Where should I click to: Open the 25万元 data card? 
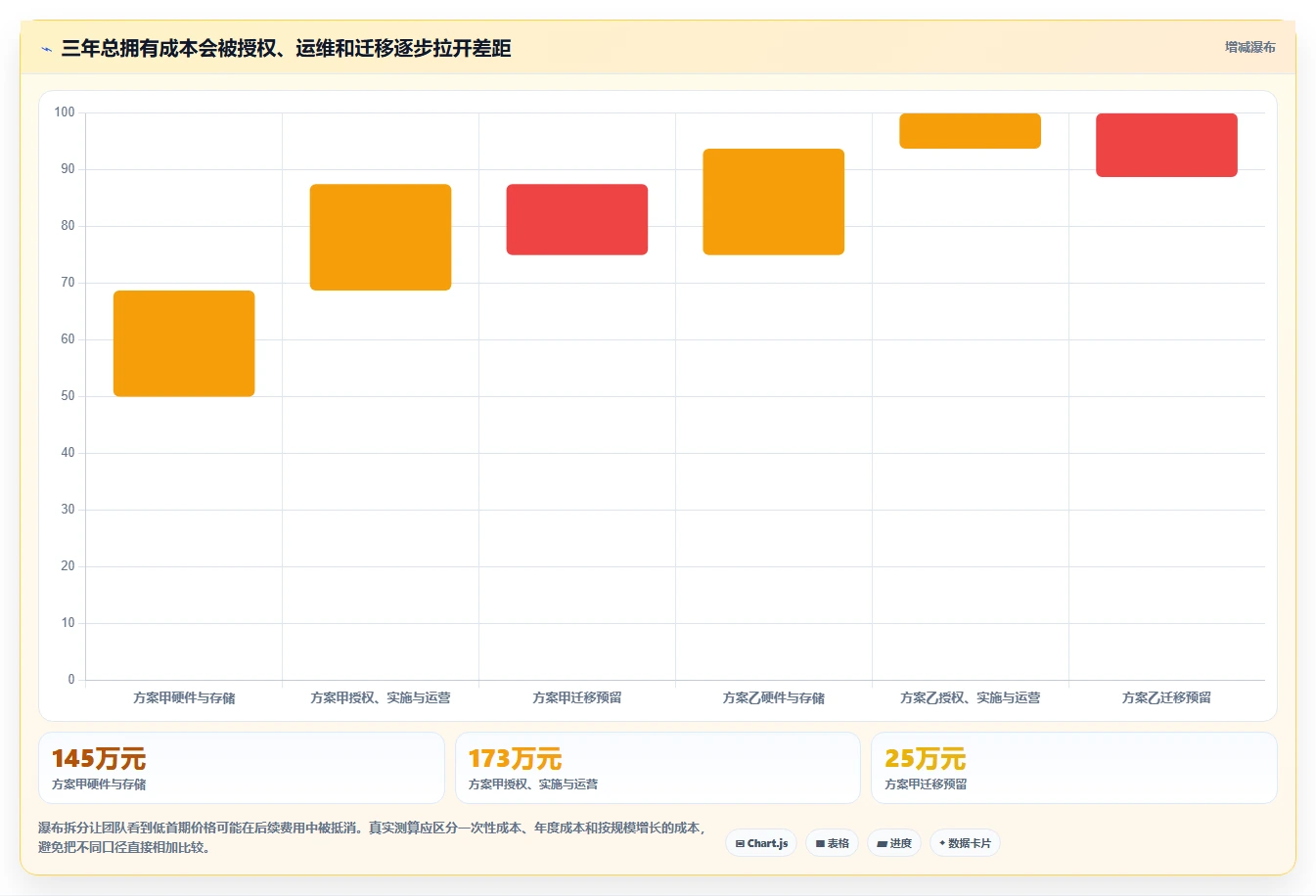click(x=1074, y=768)
